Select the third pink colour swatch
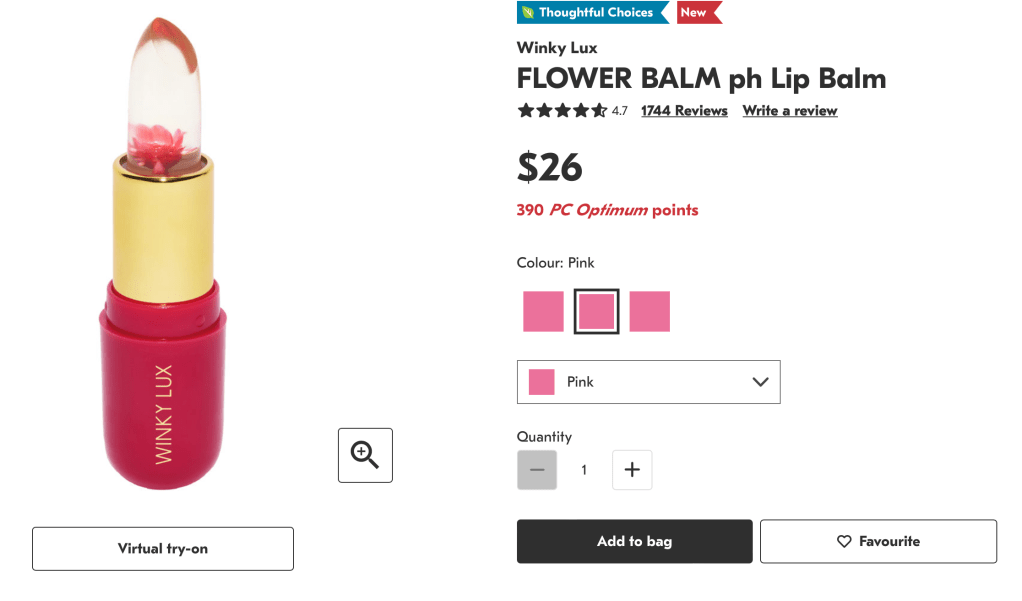Image resolution: width=1022 pixels, height=601 pixels. tap(650, 311)
